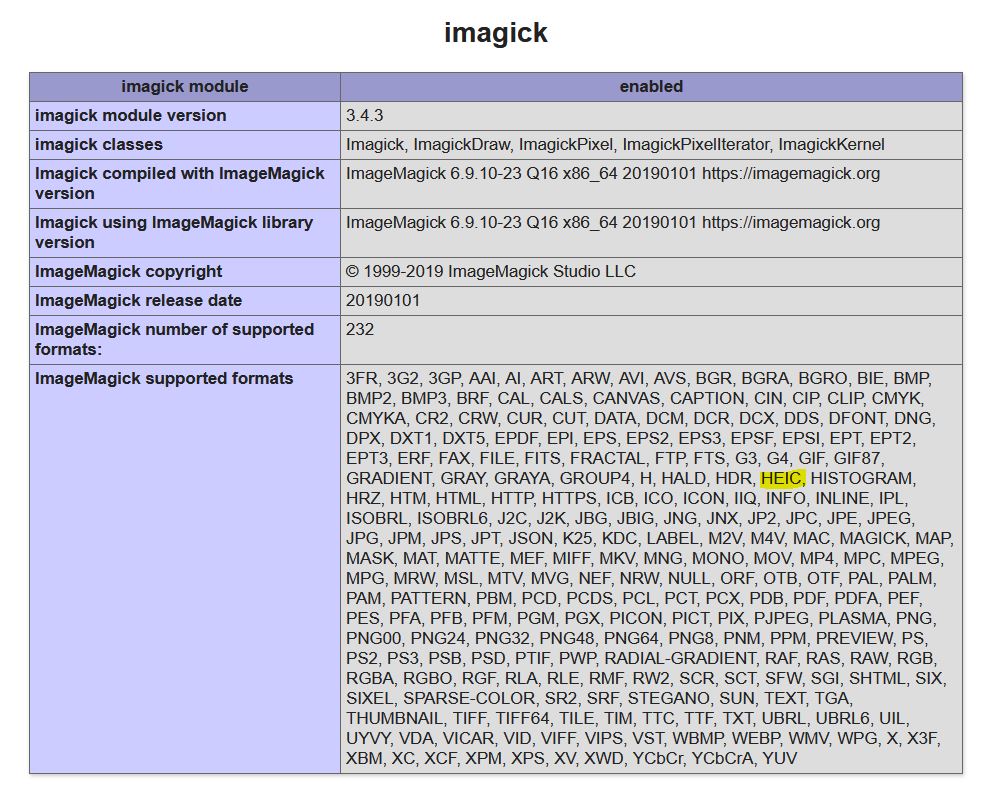
Task: Click the "DFONT" format entry
Action: pos(855,418)
